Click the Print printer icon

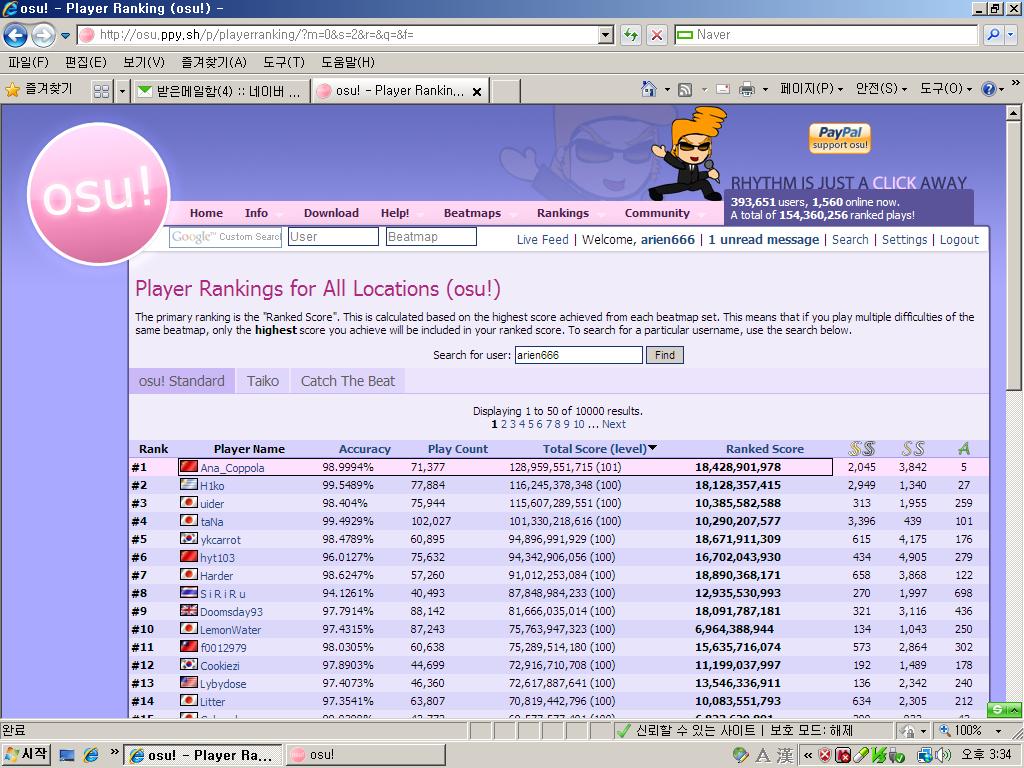coord(746,89)
